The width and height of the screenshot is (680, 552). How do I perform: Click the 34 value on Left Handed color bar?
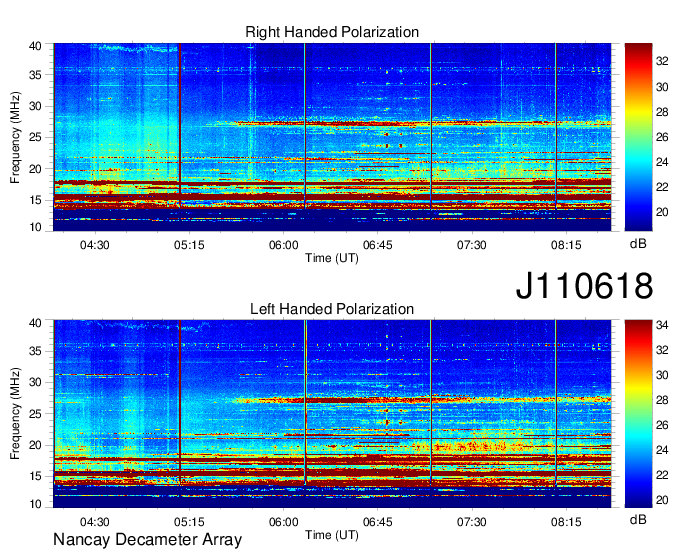tap(662, 325)
